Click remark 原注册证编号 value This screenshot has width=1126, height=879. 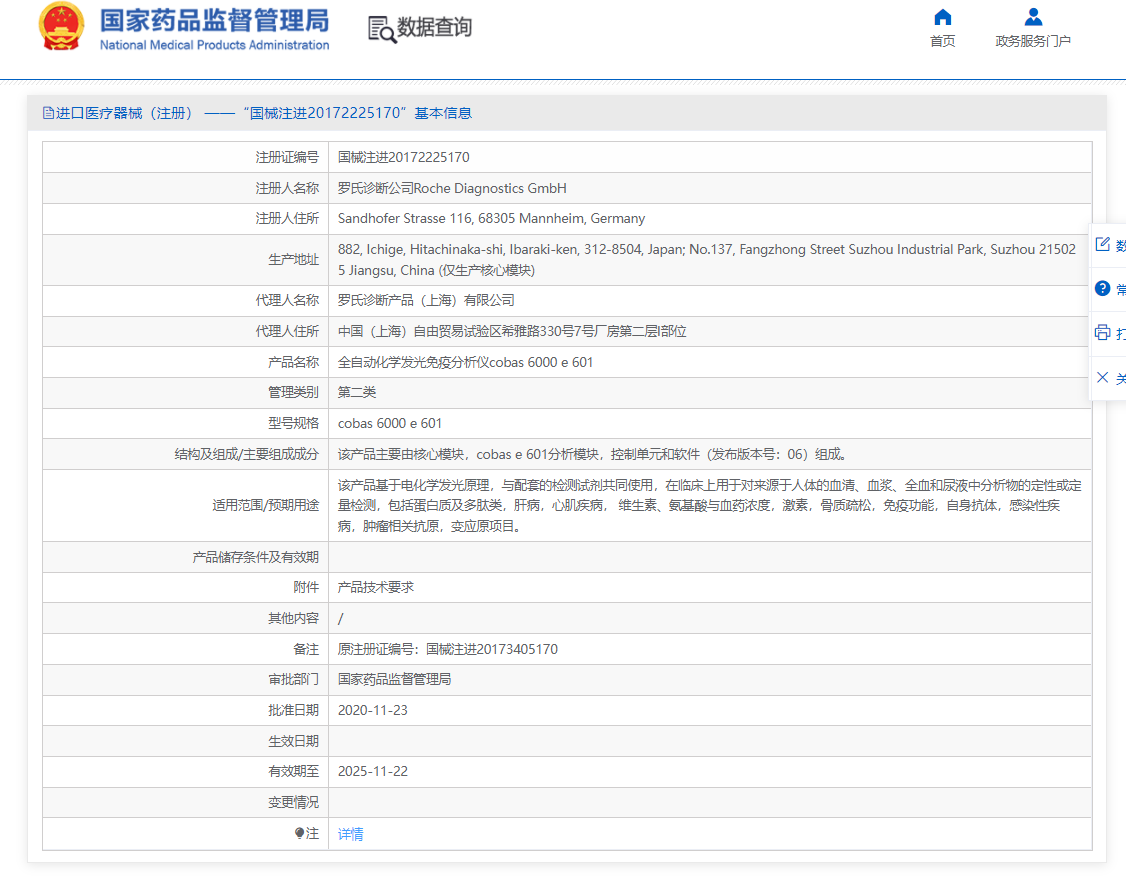447,649
